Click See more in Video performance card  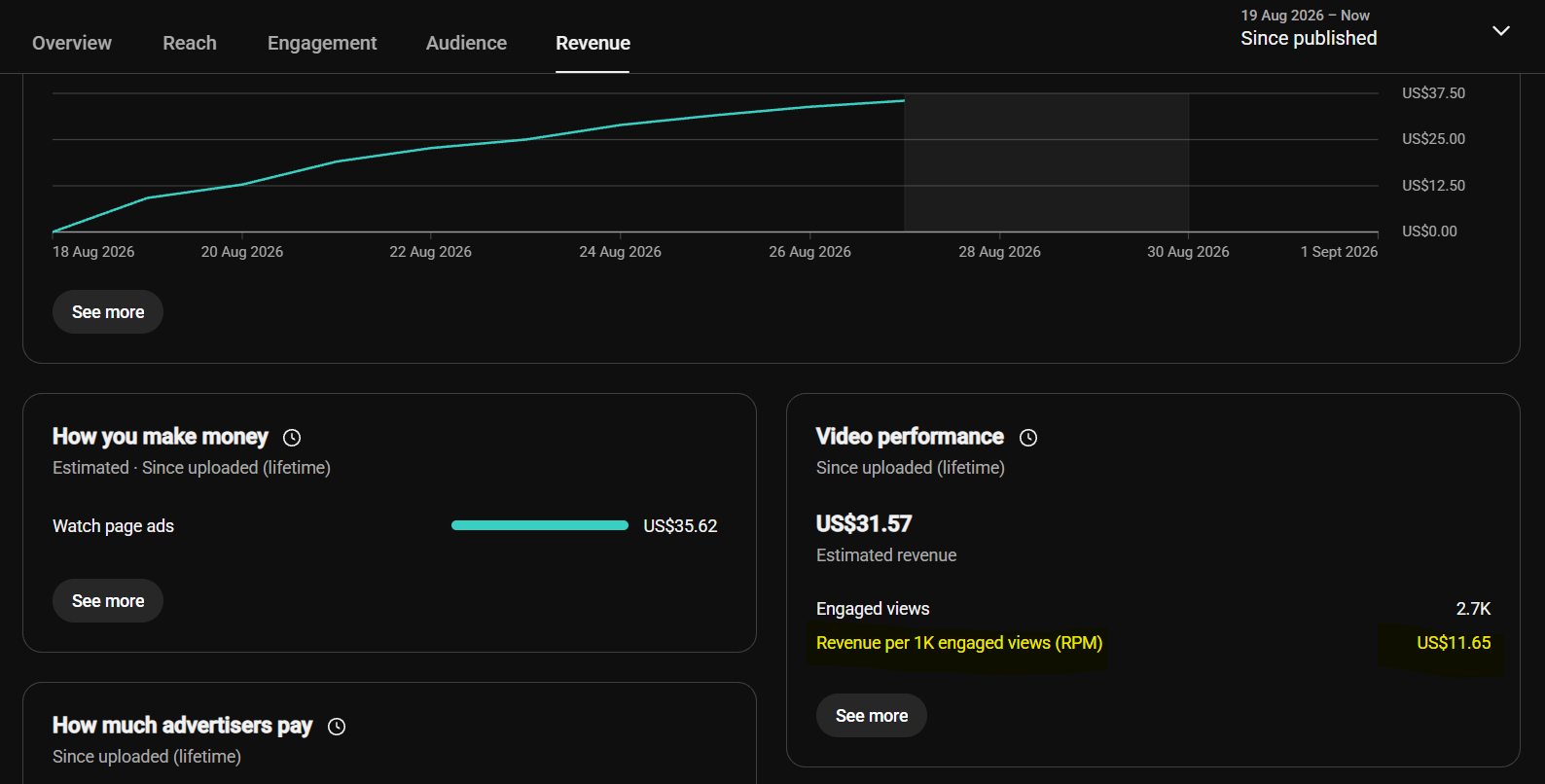pos(872,716)
